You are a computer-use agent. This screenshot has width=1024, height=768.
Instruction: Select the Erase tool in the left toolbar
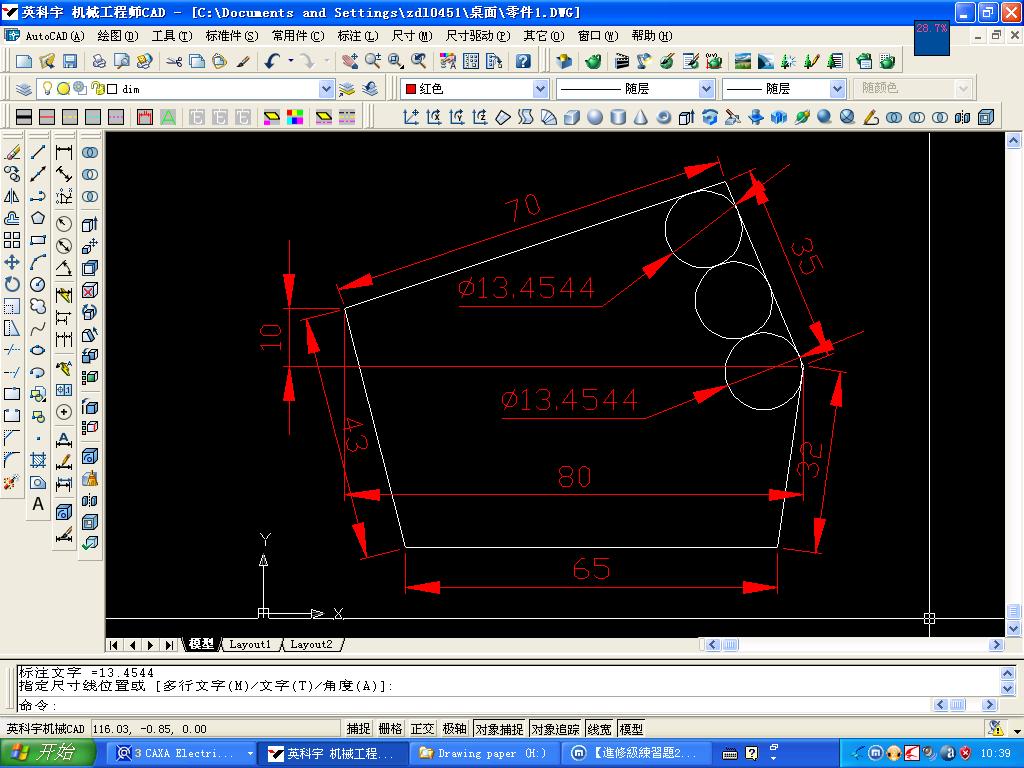[x=12, y=153]
